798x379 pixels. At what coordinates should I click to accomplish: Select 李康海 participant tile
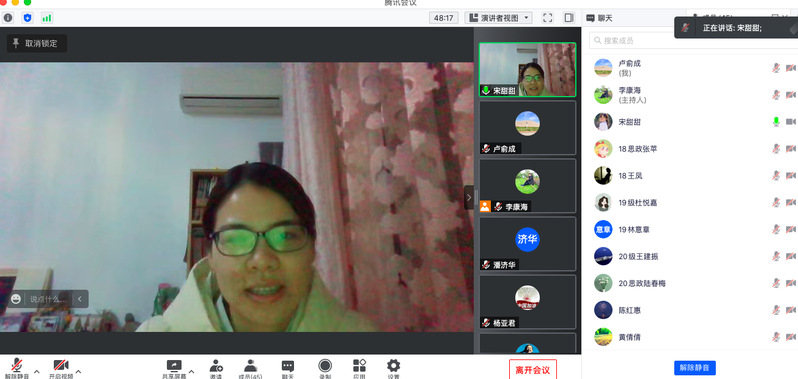pos(527,186)
